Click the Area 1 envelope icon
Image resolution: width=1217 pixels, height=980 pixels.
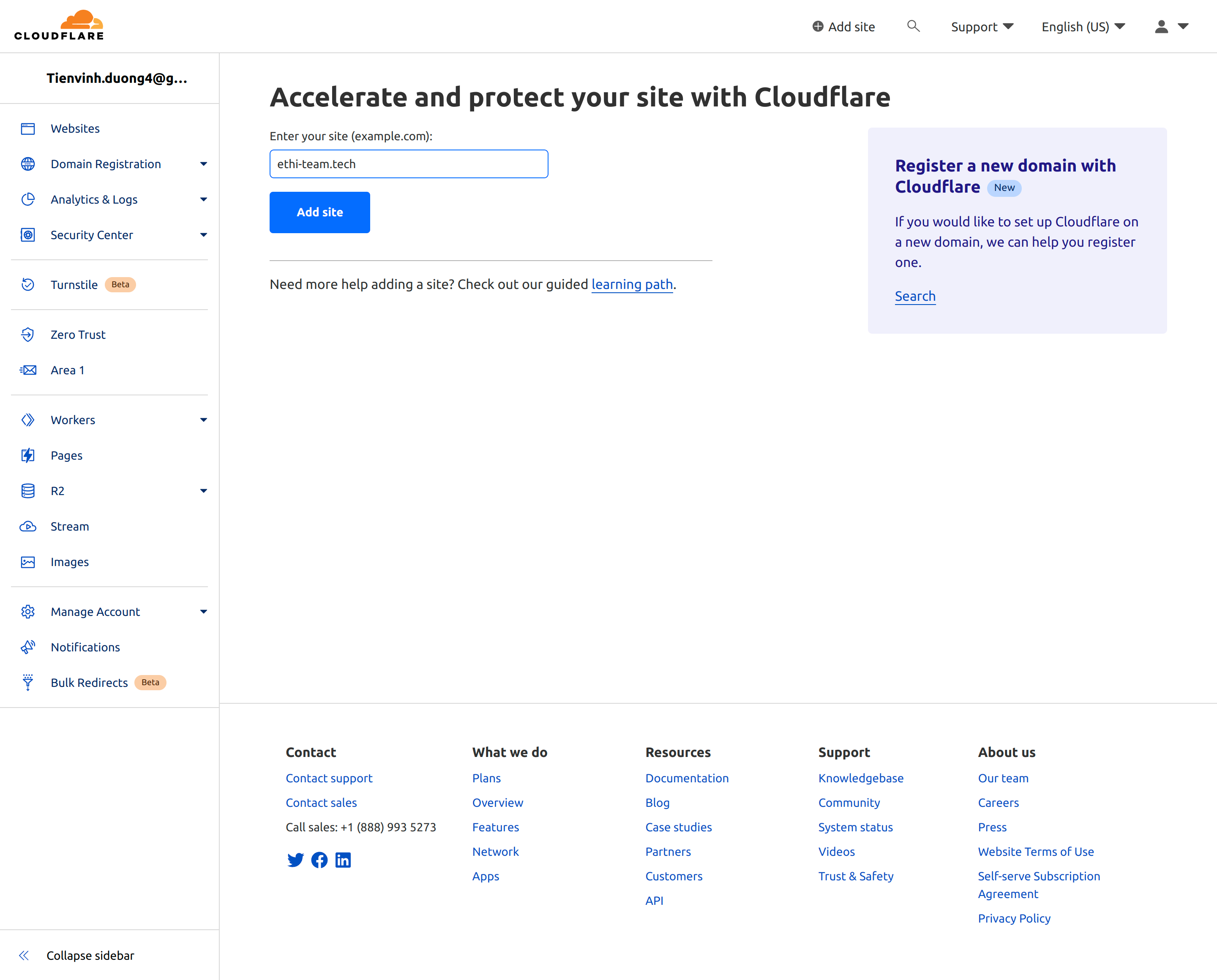(27, 370)
